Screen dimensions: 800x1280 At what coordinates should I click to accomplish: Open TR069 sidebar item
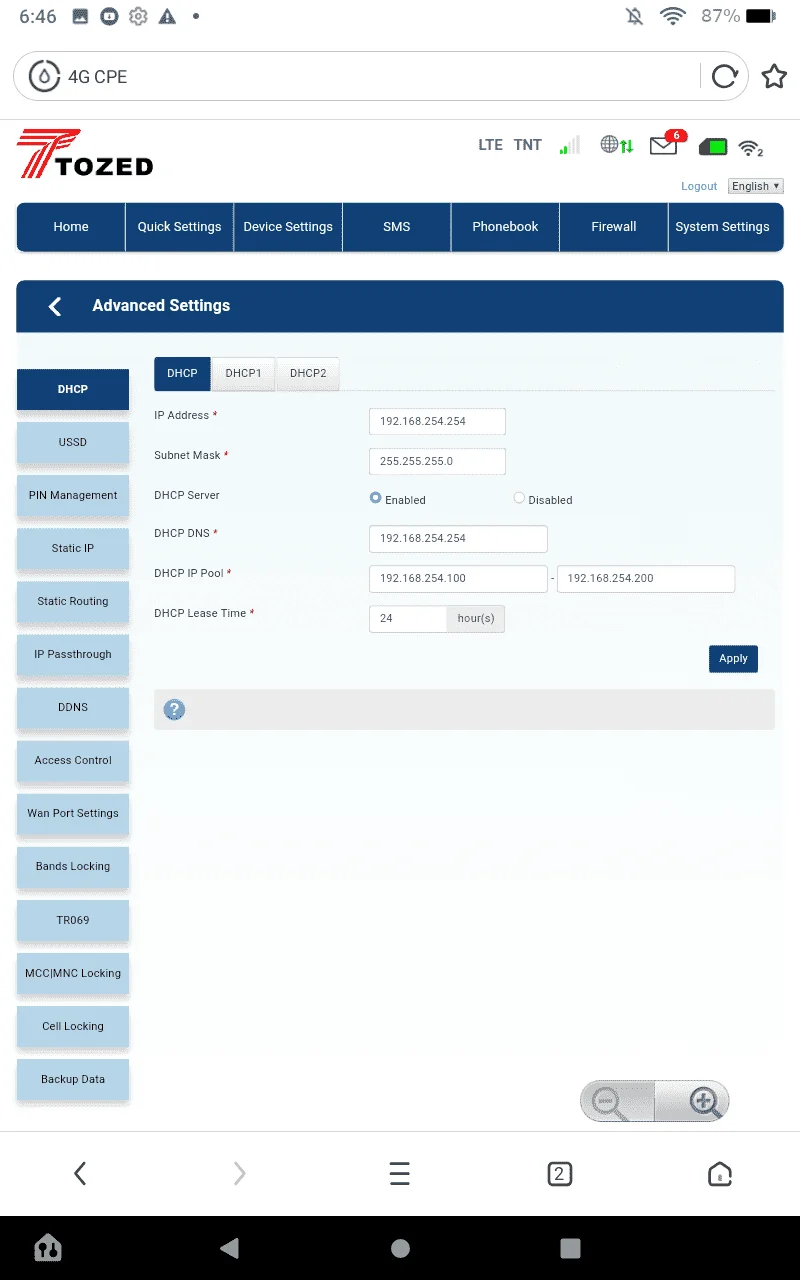click(x=73, y=920)
